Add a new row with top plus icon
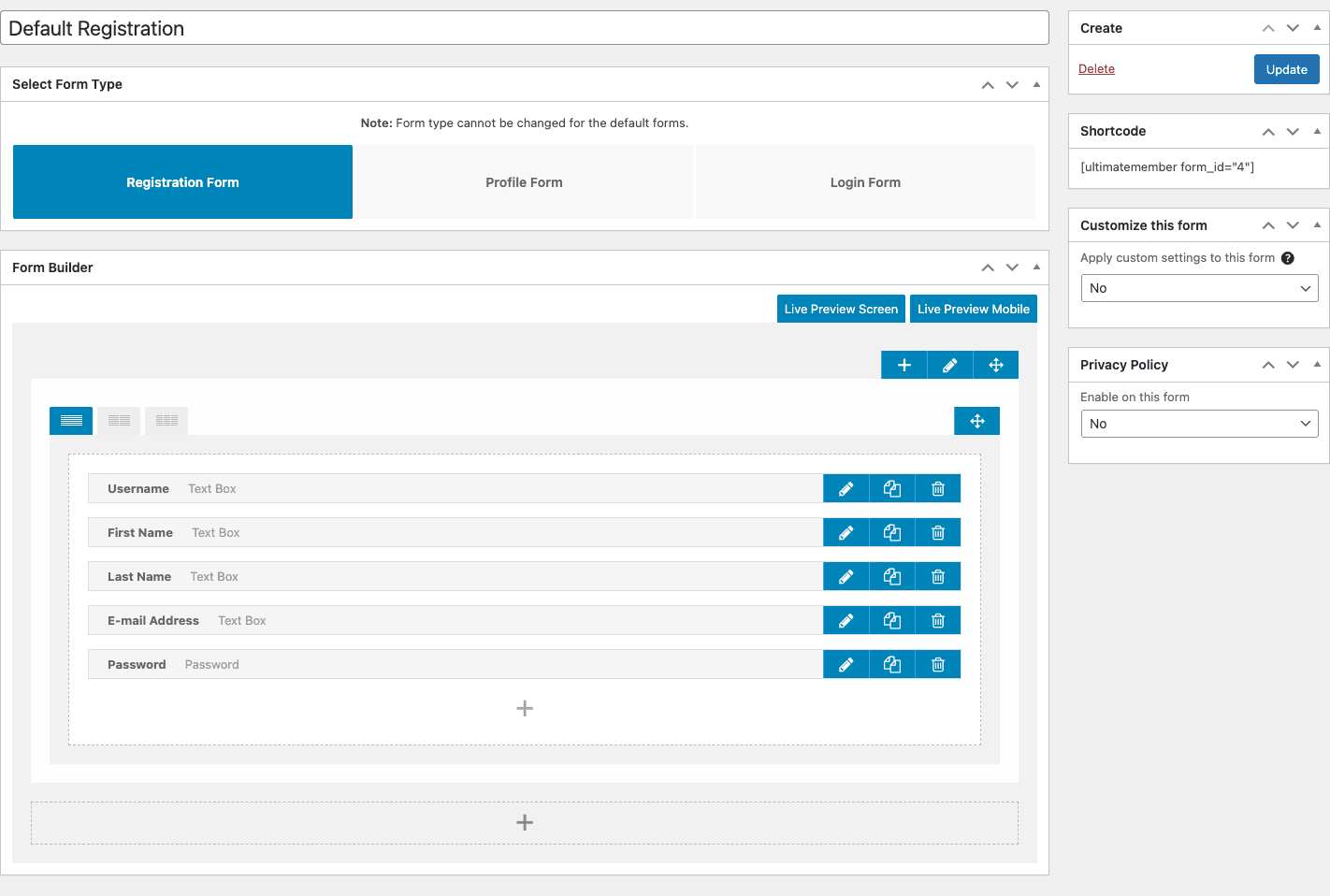1330x896 pixels. coord(904,365)
